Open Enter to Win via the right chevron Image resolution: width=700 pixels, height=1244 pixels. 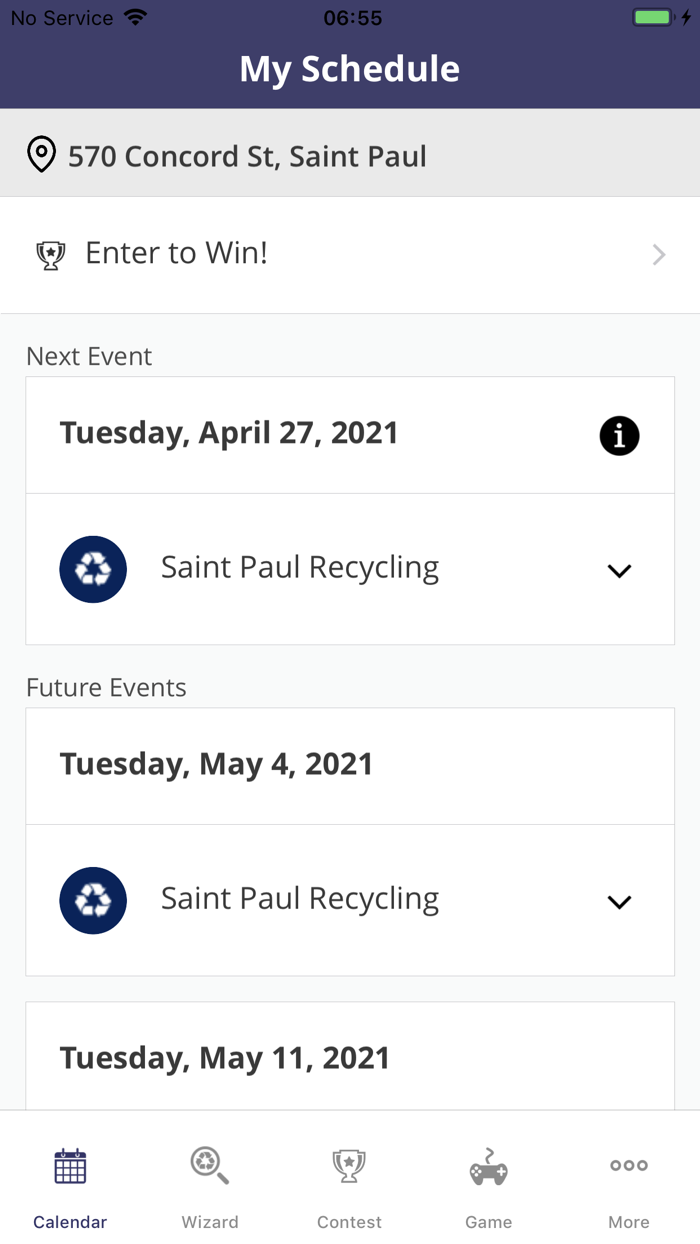coord(658,254)
